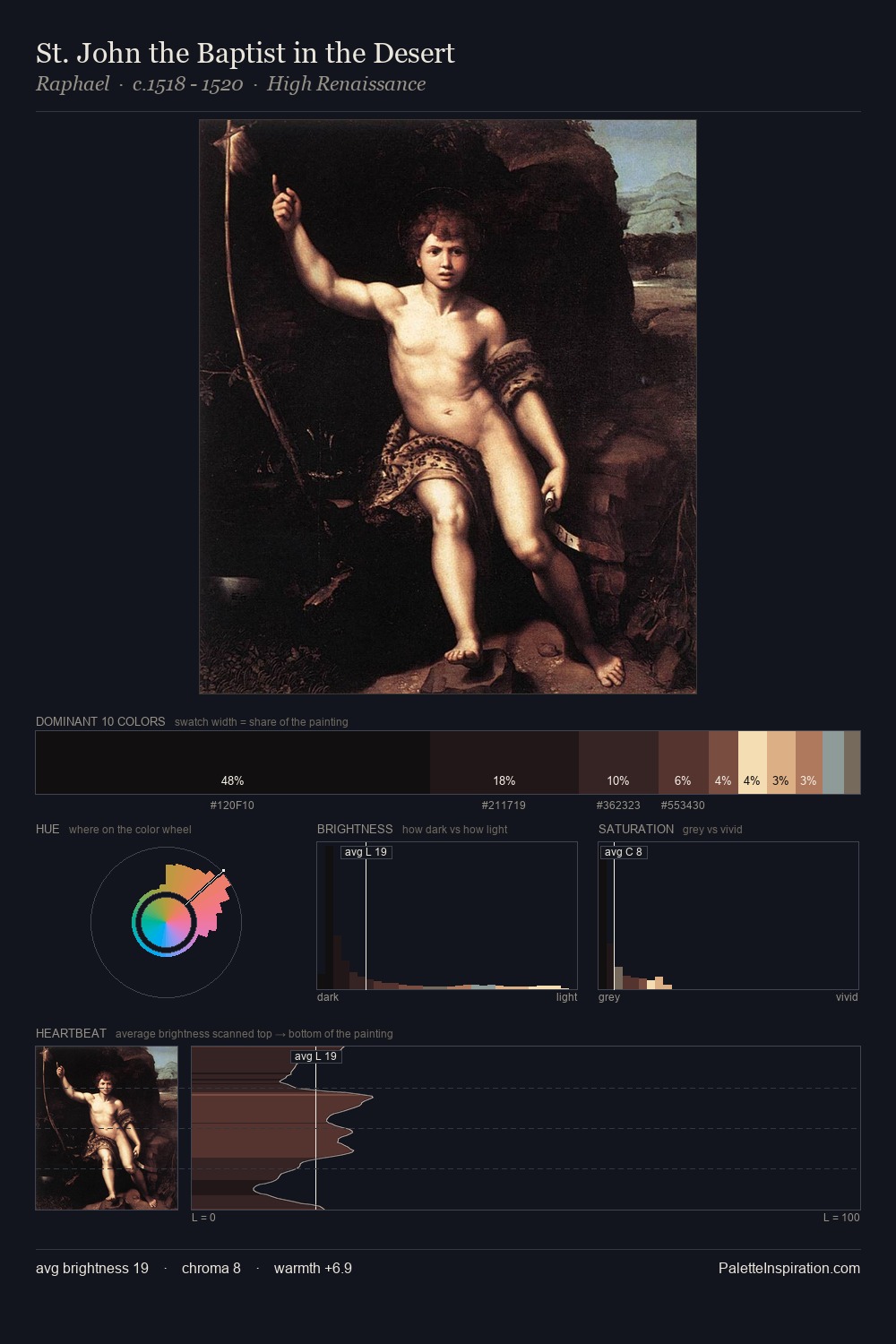Viewport: 896px width, 1344px height.
Task: Open the PaletteInspiration.com link
Action: click(x=789, y=1269)
